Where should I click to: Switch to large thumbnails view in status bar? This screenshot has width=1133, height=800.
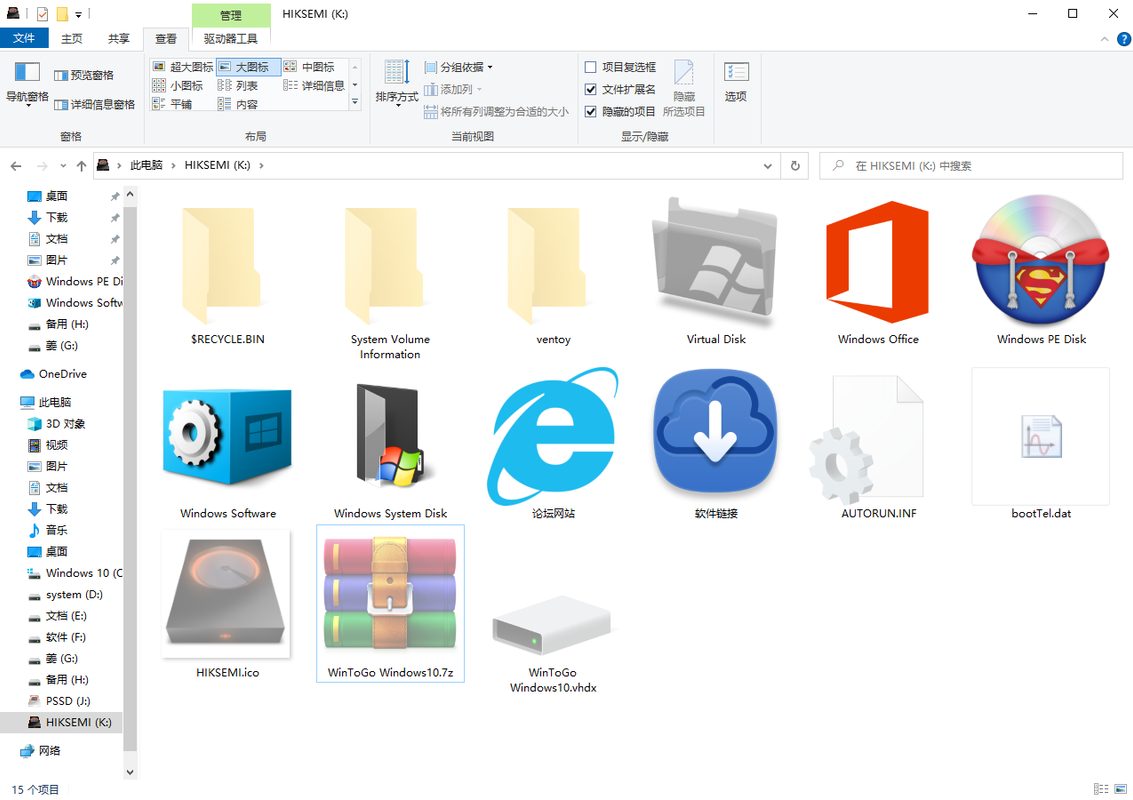point(1120,789)
